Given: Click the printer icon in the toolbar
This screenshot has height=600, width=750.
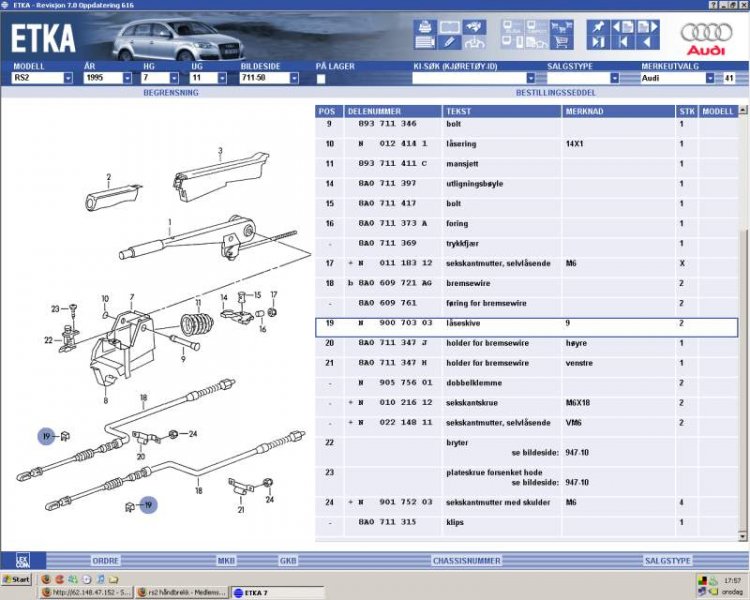Looking at the screenshot, I should coord(424,25).
